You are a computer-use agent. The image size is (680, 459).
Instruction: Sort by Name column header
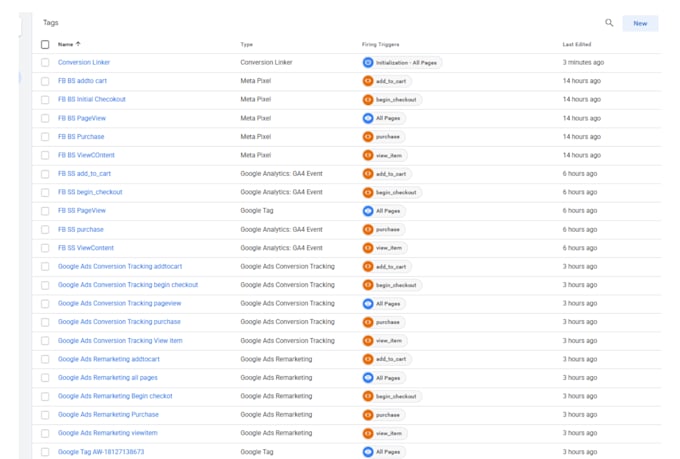(x=65, y=44)
